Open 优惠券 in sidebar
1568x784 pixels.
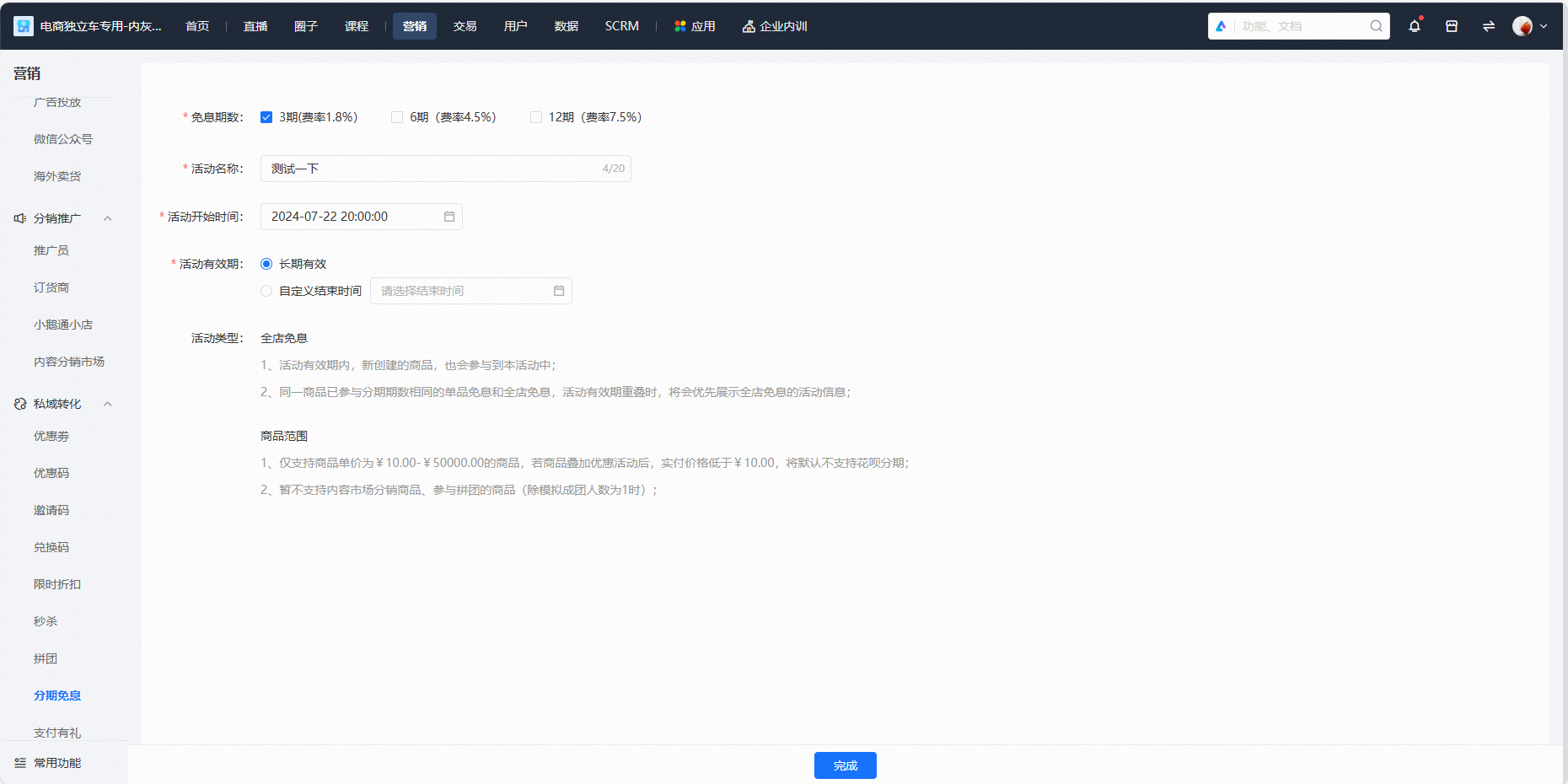[51, 436]
